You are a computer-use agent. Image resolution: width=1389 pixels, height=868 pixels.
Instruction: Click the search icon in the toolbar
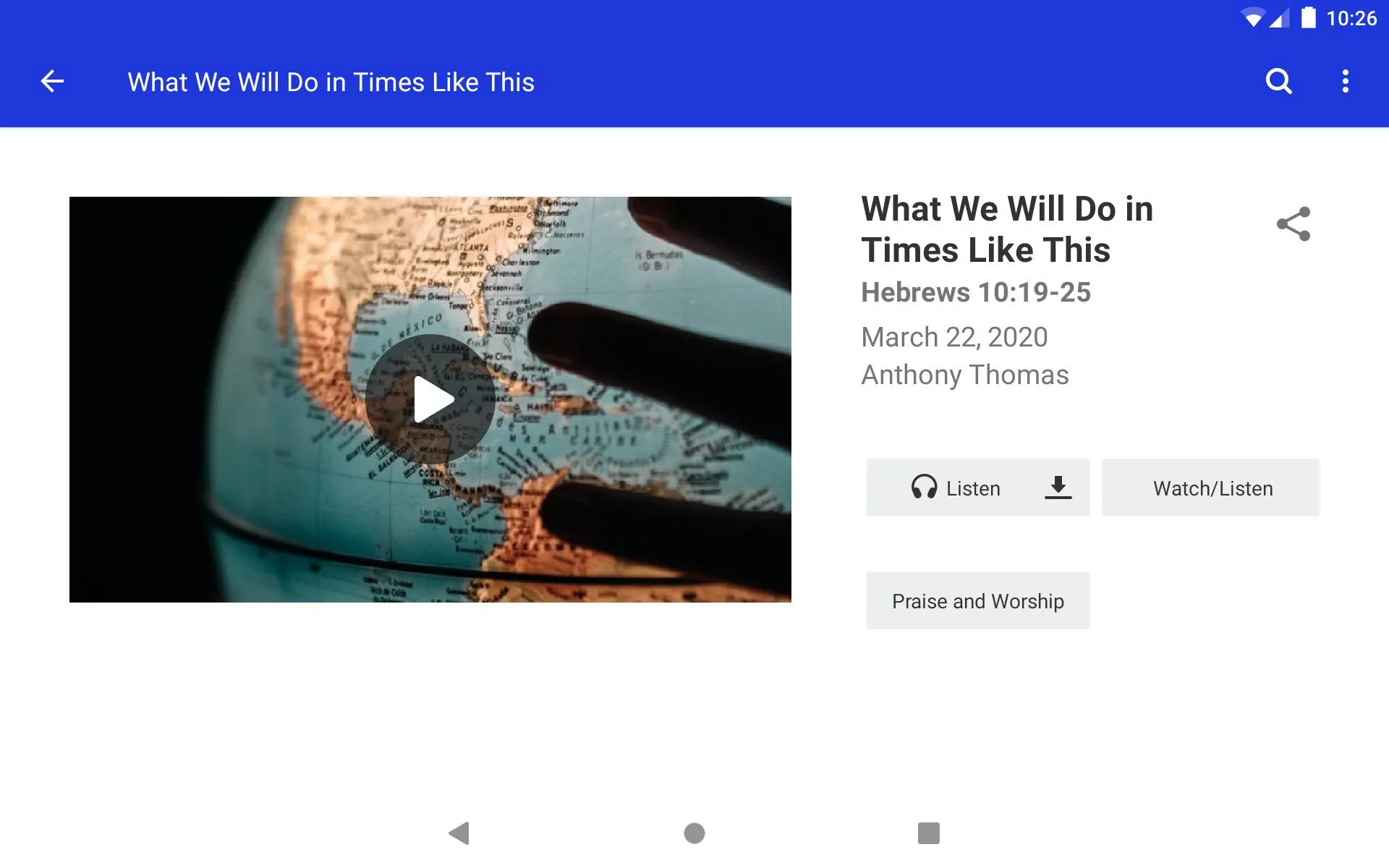pos(1278,82)
